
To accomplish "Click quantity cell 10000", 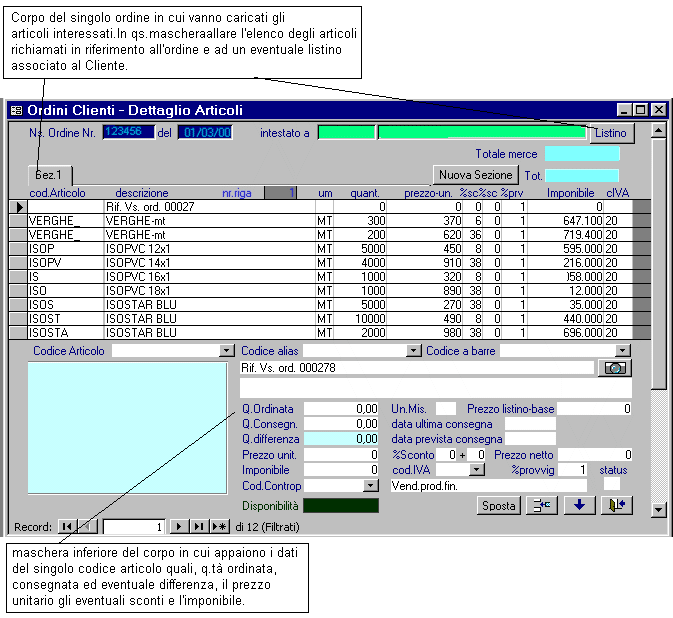I will pos(360,319).
